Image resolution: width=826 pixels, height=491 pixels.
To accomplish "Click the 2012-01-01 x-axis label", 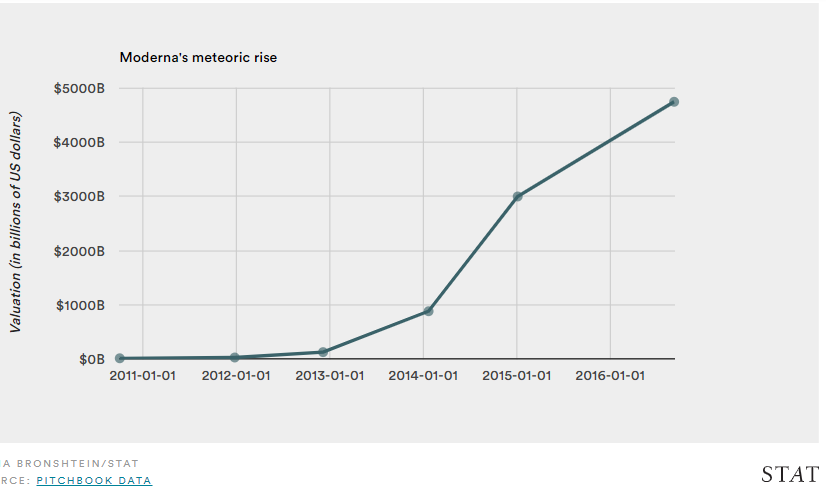I will (x=236, y=376).
